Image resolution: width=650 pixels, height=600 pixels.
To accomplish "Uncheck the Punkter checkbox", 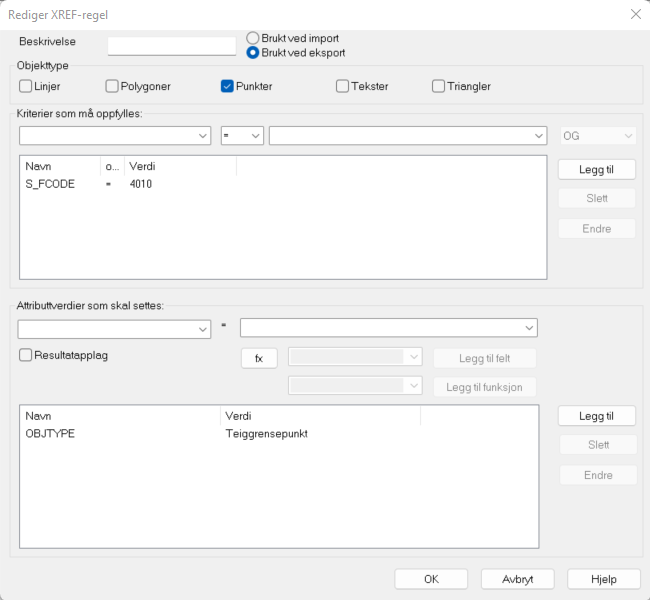I will [227, 86].
